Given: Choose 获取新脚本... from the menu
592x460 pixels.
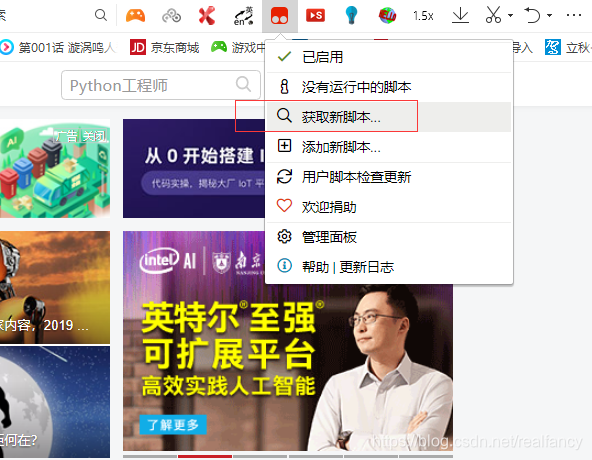Looking at the screenshot, I should click(389, 117).
